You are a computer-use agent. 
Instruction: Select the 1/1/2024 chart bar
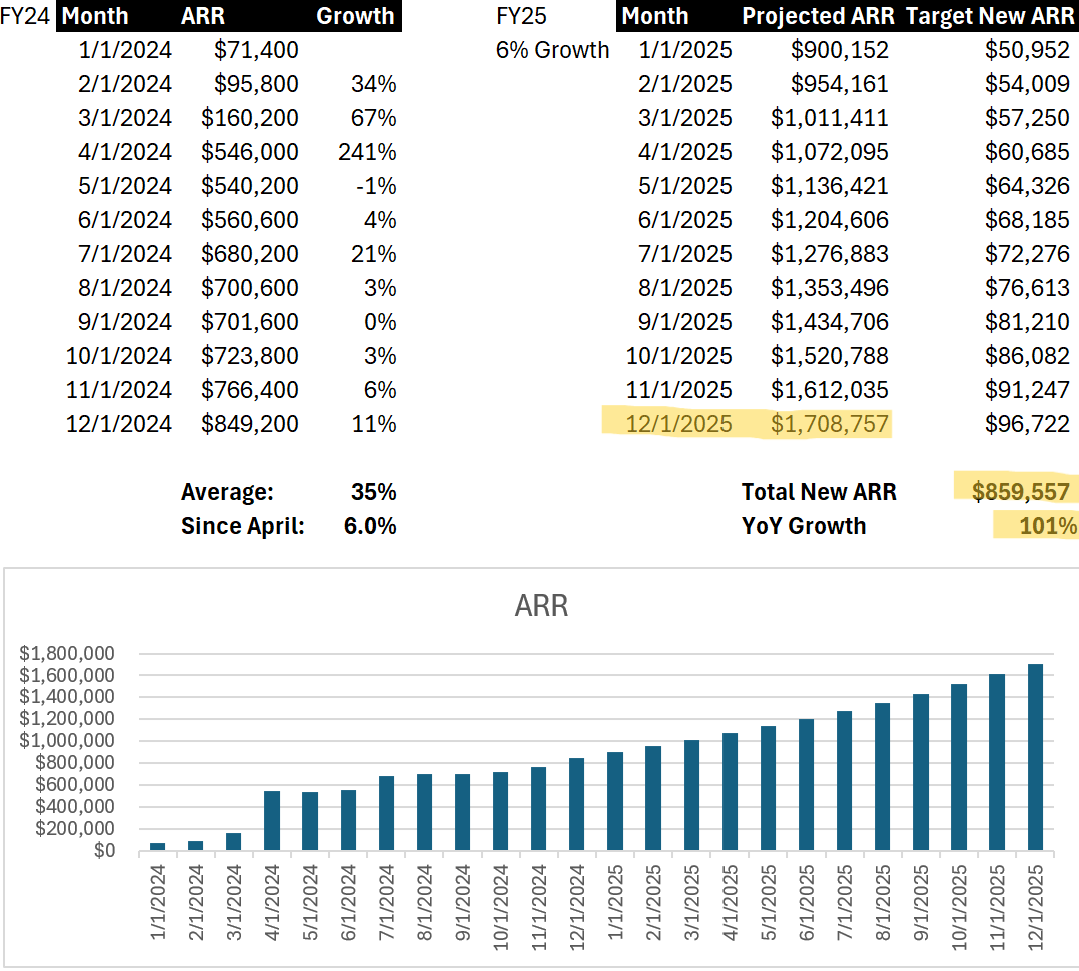coord(158,846)
